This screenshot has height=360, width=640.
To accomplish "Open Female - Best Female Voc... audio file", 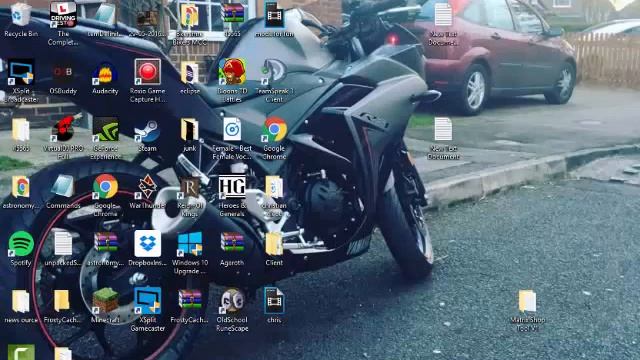I will point(232,130).
